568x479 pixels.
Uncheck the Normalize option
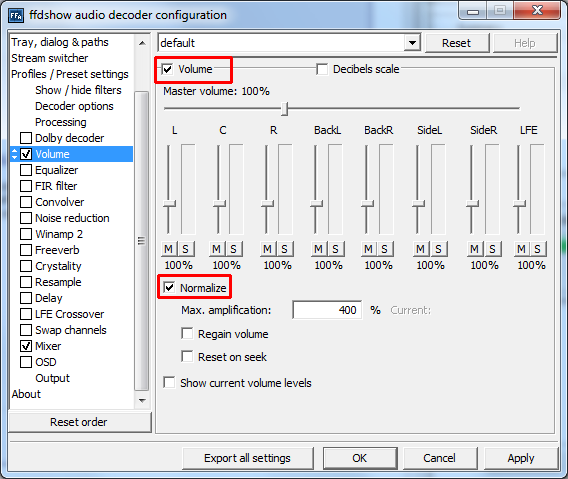point(169,288)
